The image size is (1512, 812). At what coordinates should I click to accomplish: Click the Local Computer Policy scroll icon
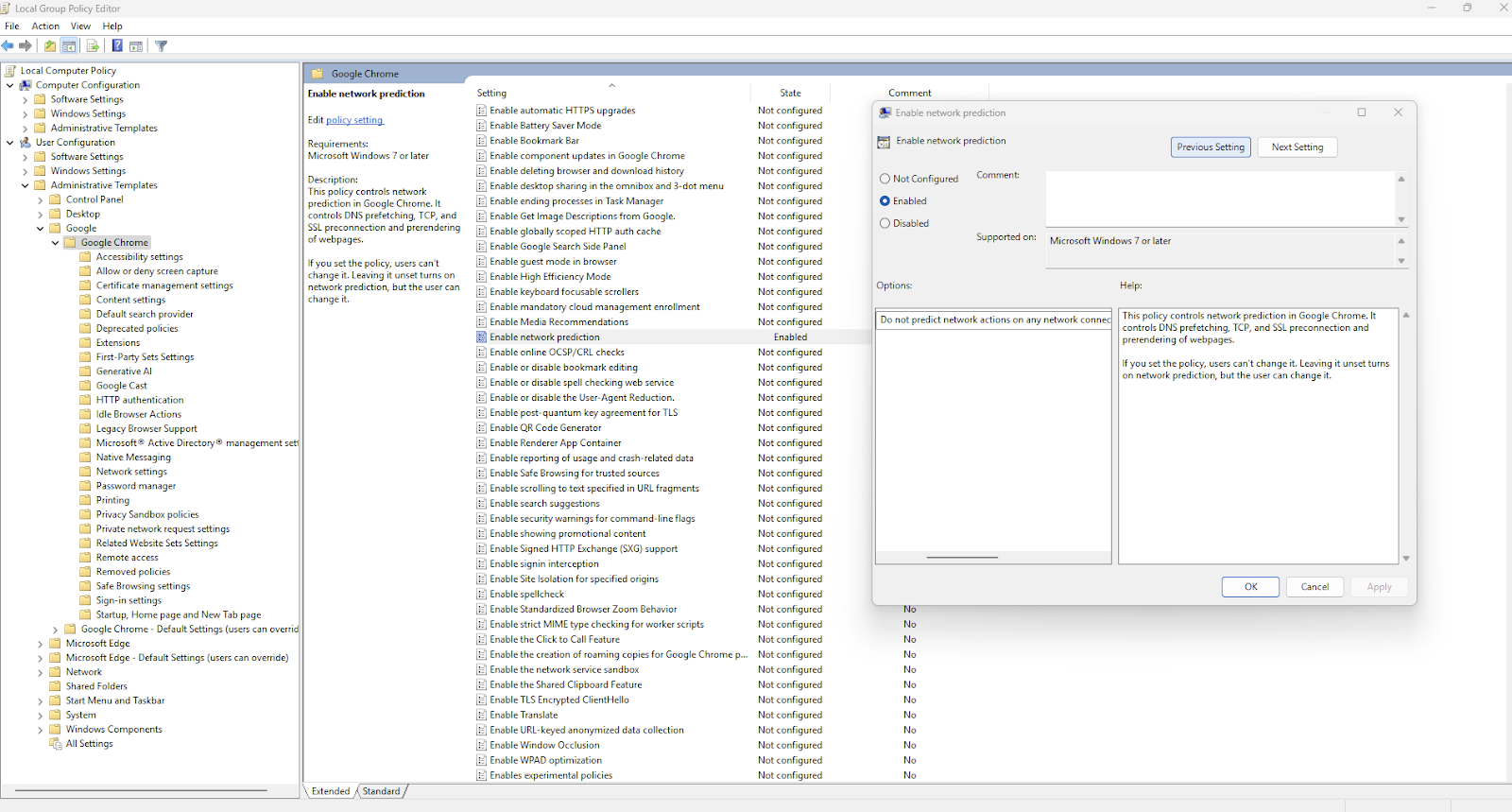[10, 70]
